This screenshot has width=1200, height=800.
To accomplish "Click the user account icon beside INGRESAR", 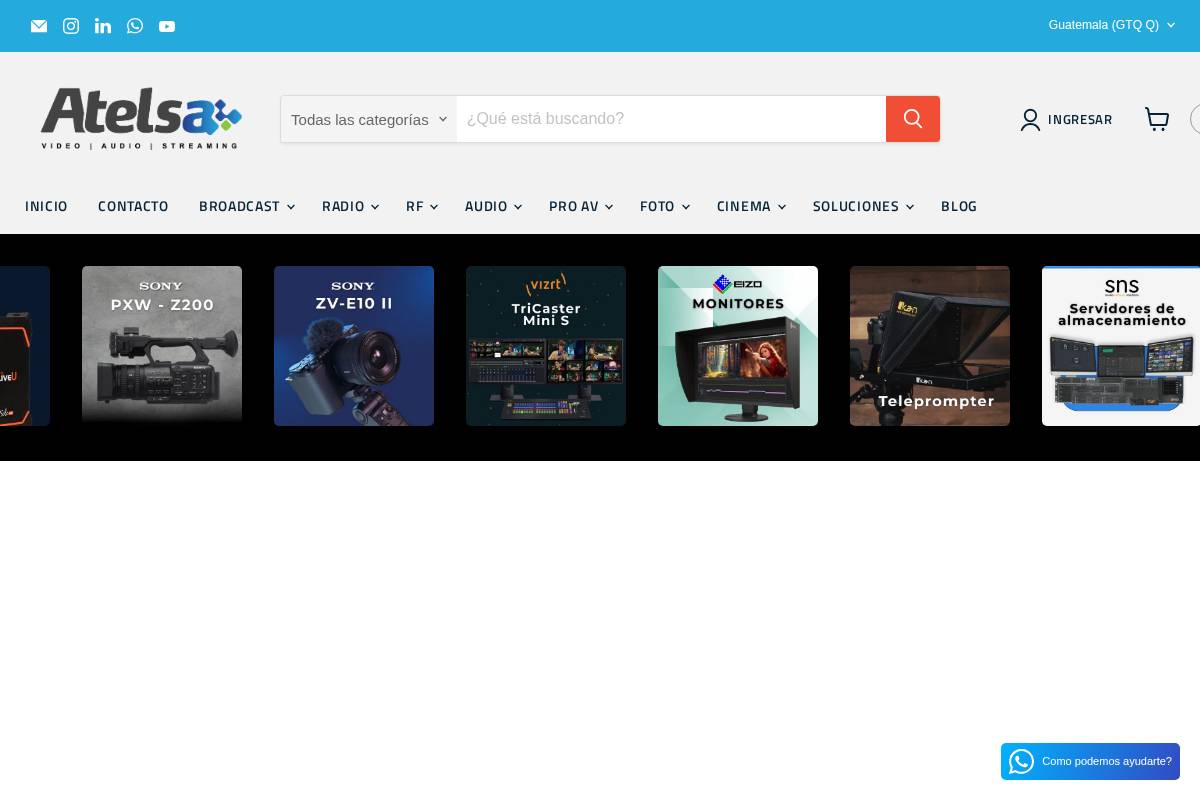I will point(1031,120).
